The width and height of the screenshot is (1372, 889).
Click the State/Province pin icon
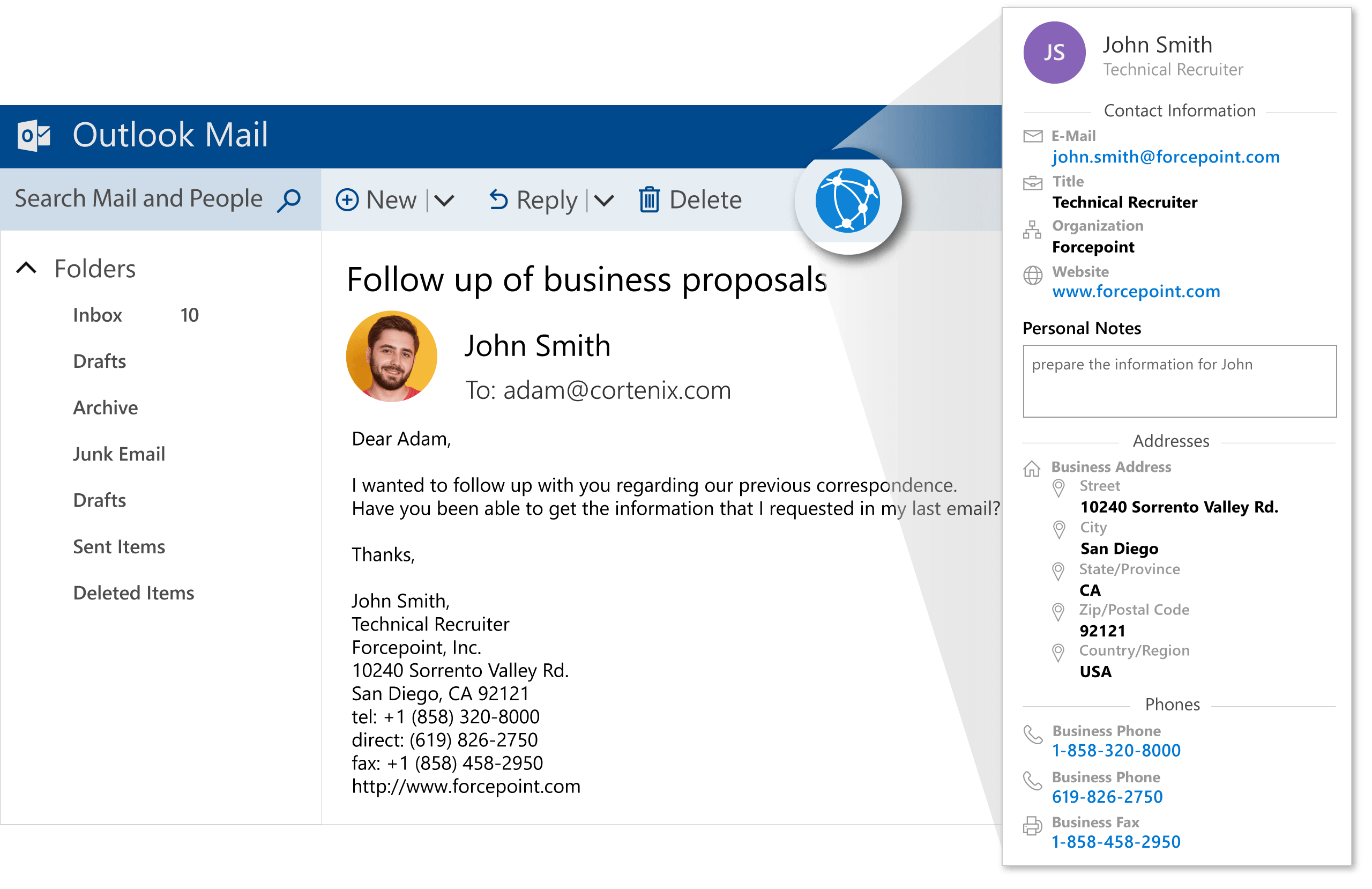coord(1058,572)
